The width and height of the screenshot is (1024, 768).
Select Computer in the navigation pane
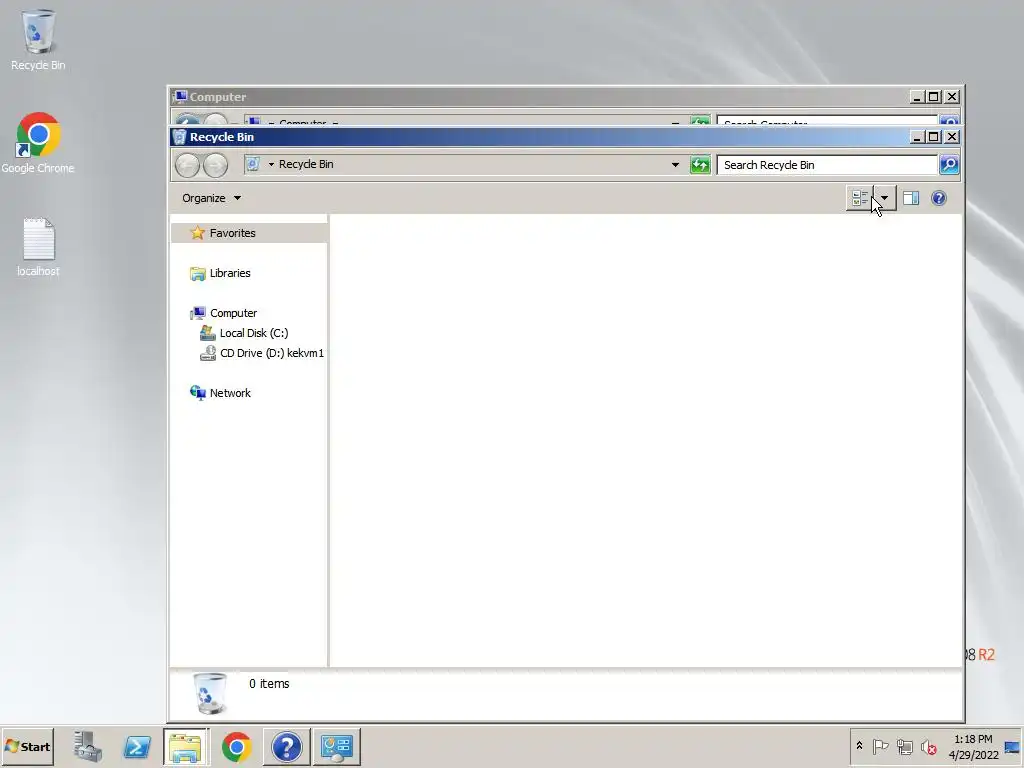[232, 313]
